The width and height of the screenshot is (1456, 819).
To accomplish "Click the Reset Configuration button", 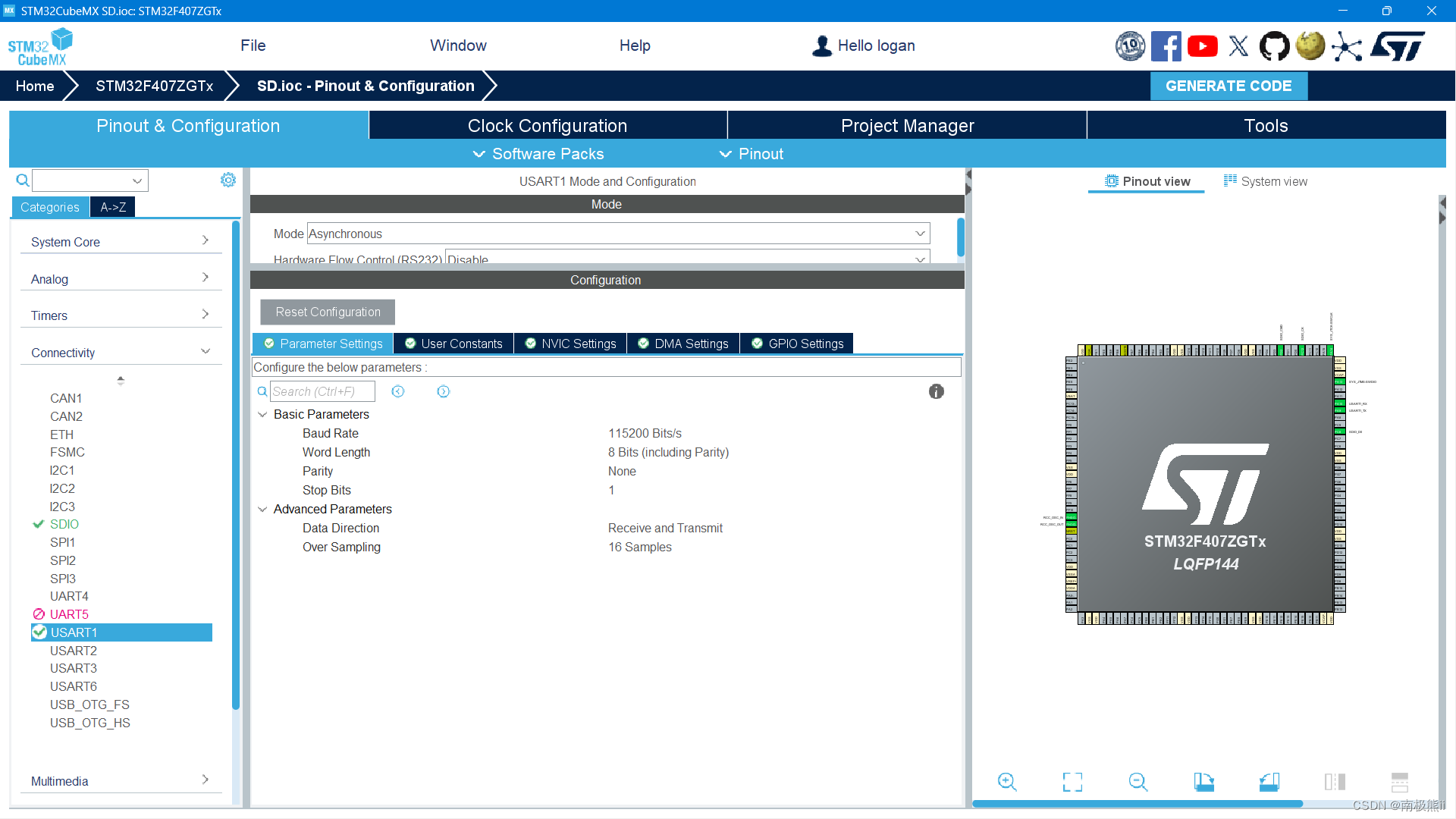I will coord(328,312).
